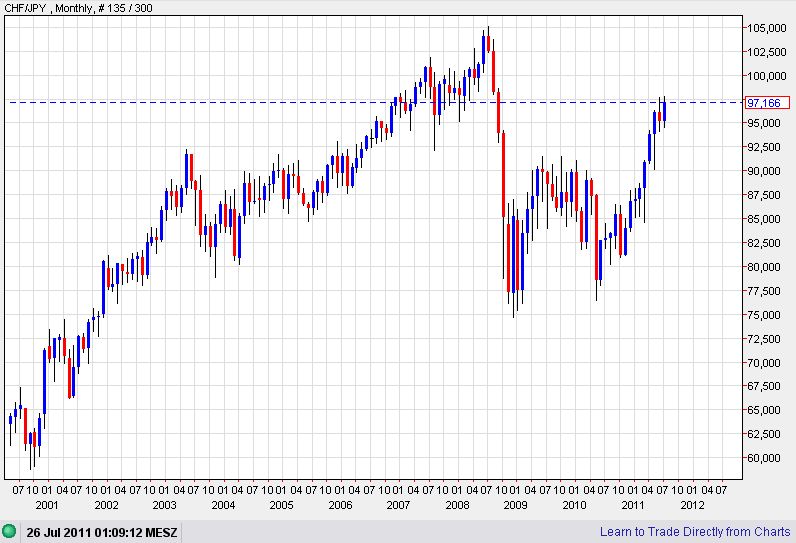Select the 105,000 price axis label
796x543 pixels.
[767, 28]
